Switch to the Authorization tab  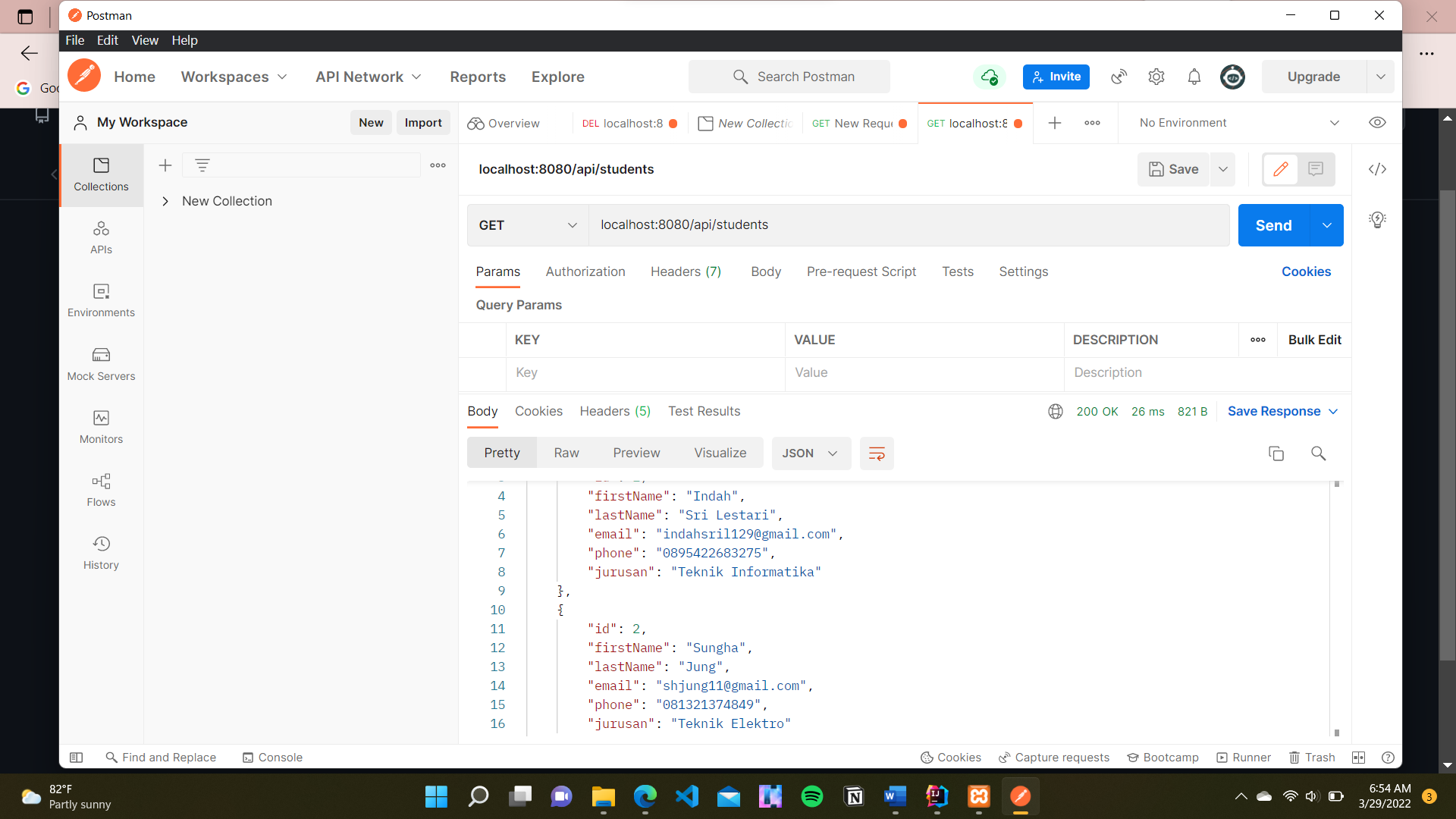585,271
